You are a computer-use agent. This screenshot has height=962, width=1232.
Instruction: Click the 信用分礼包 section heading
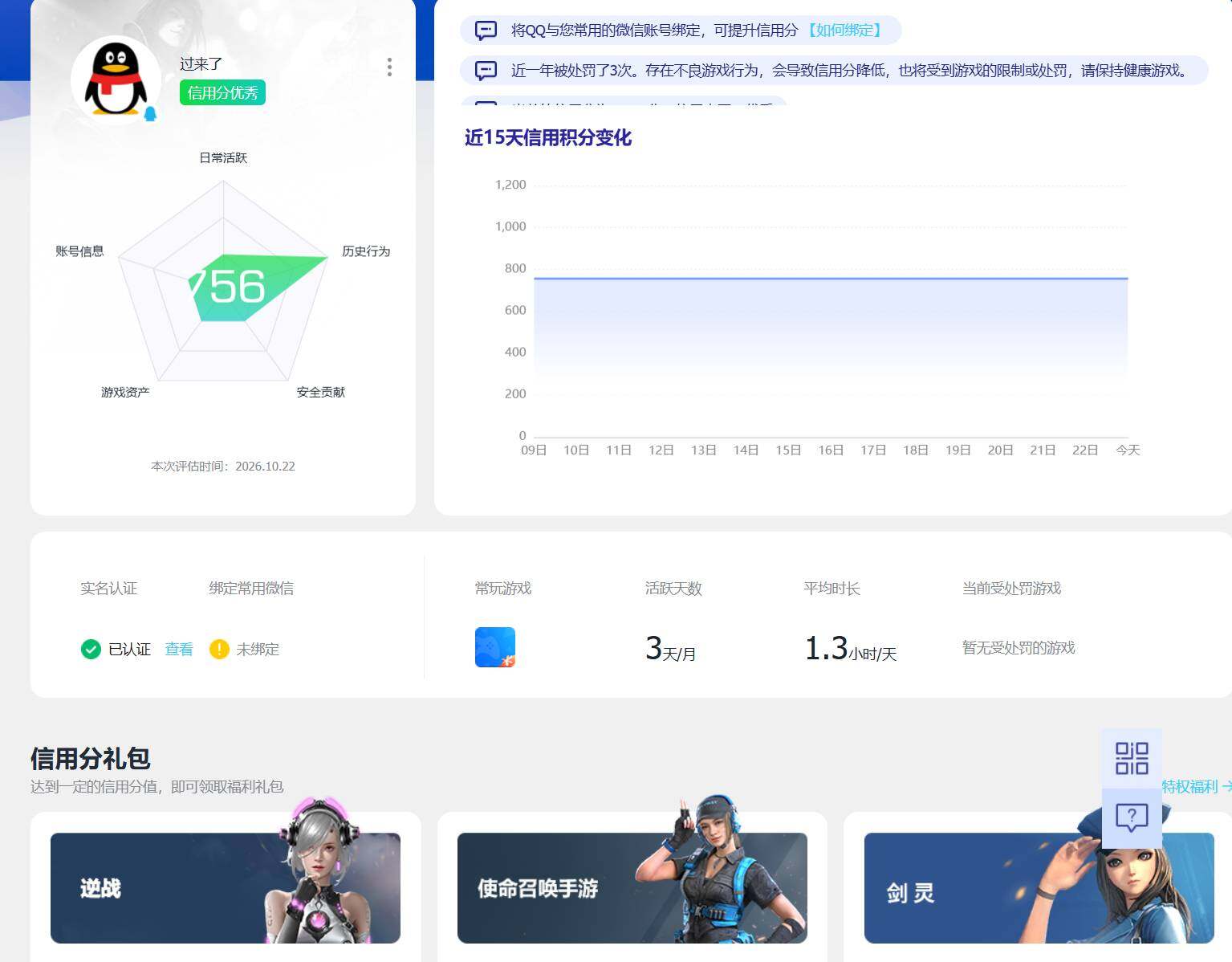pyautogui.click(x=91, y=758)
